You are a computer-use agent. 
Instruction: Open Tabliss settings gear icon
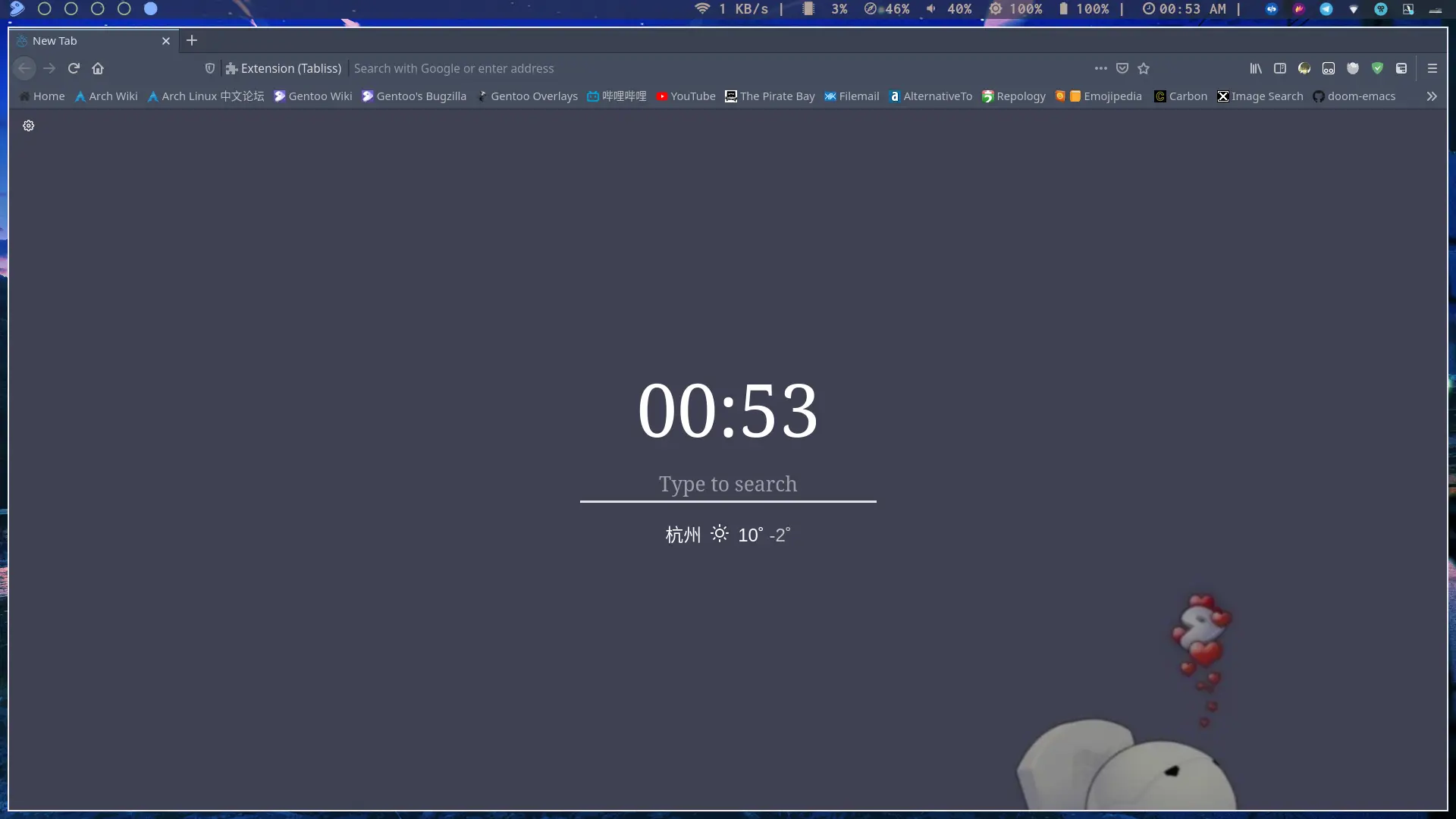[x=29, y=126]
